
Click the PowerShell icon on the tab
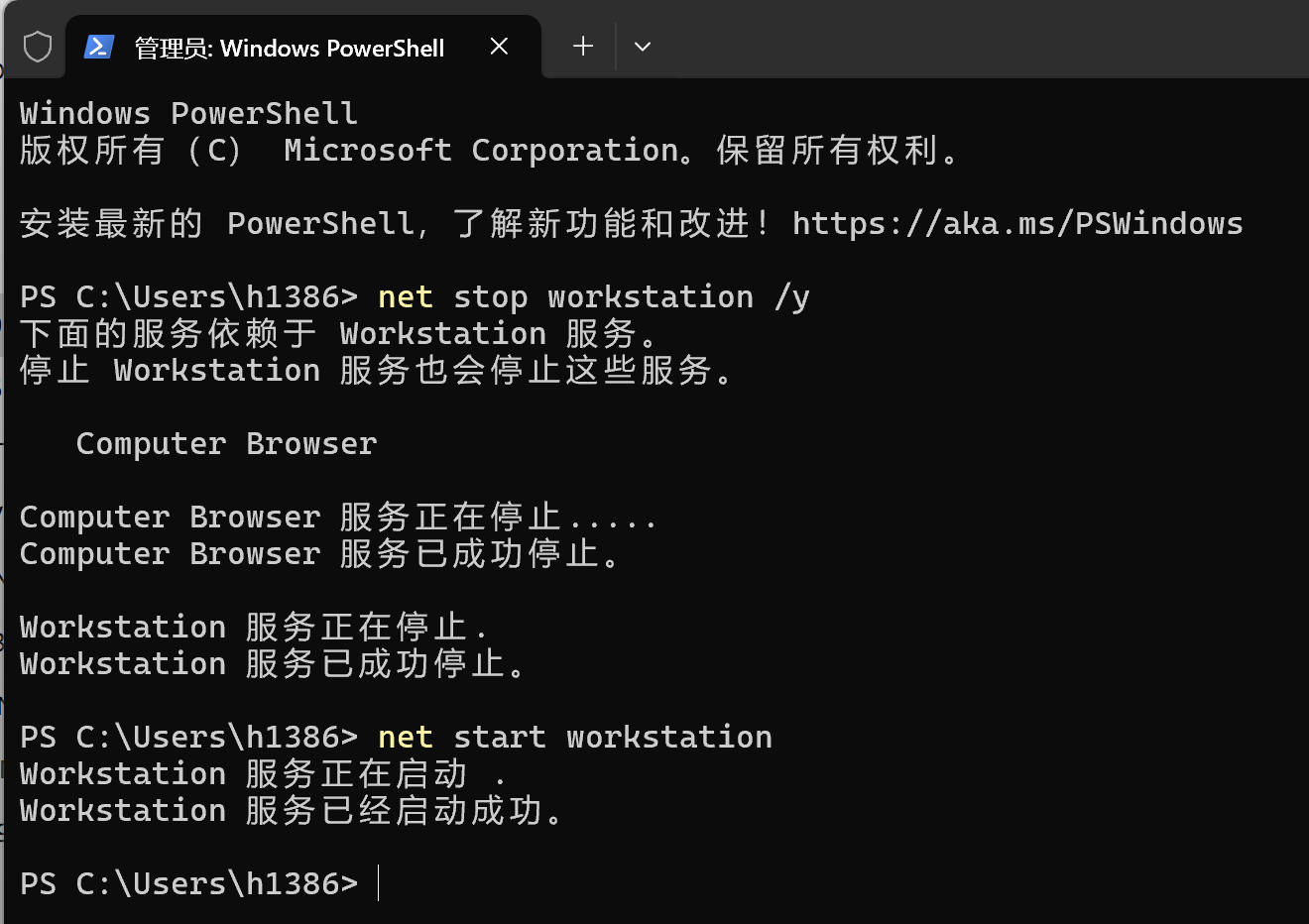(99, 47)
